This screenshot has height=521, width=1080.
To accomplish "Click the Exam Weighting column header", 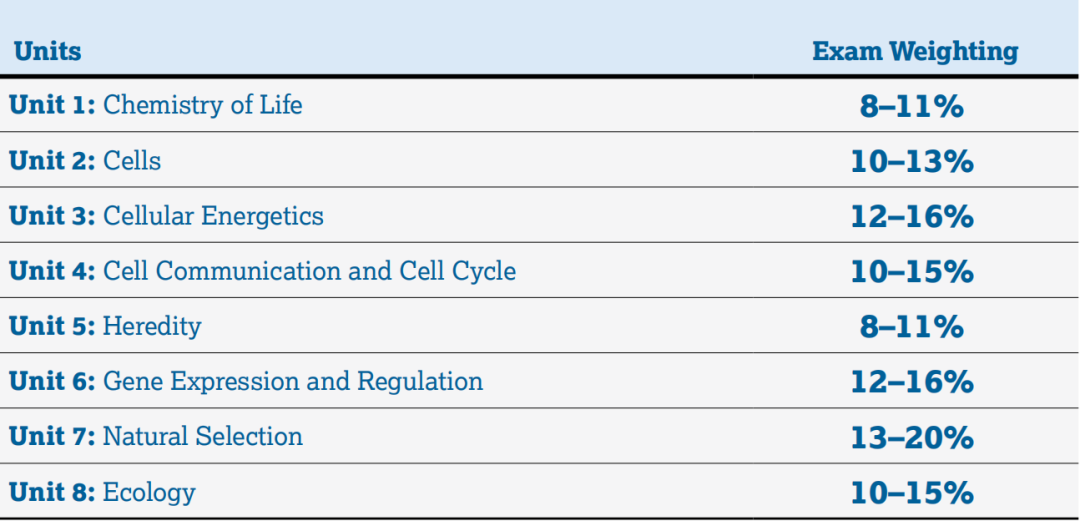I will tap(915, 51).
